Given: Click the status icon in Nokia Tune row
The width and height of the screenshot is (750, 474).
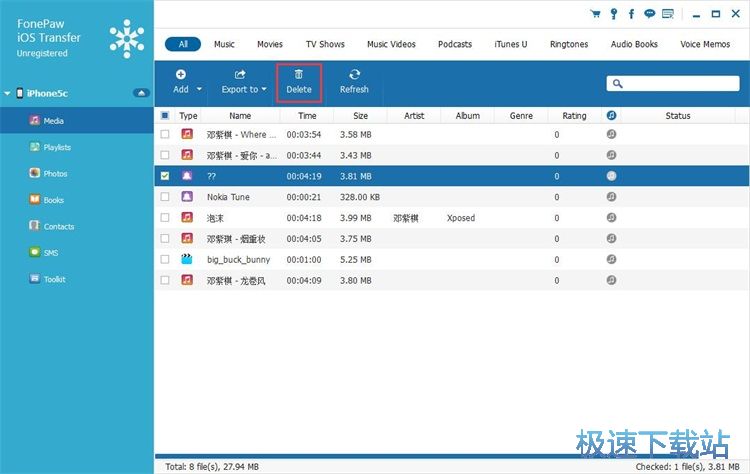Looking at the screenshot, I should click(x=611, y=197).
